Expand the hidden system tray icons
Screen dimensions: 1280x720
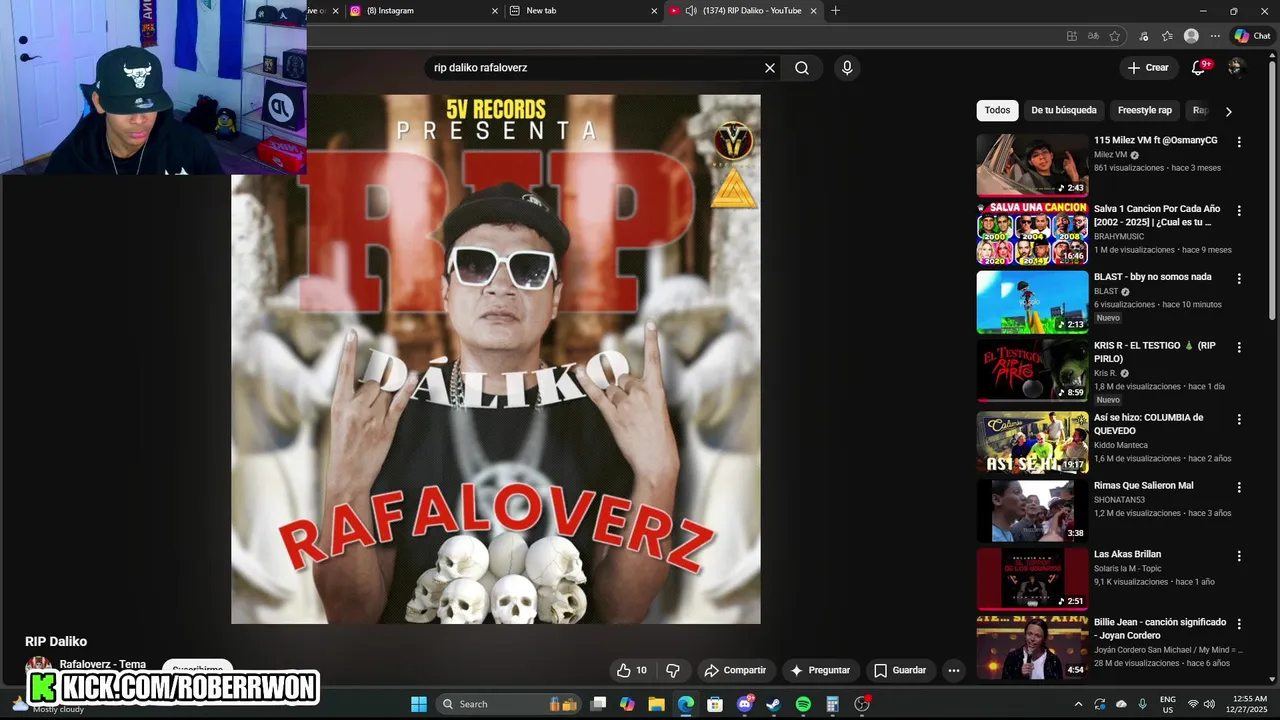(1078, 704)
